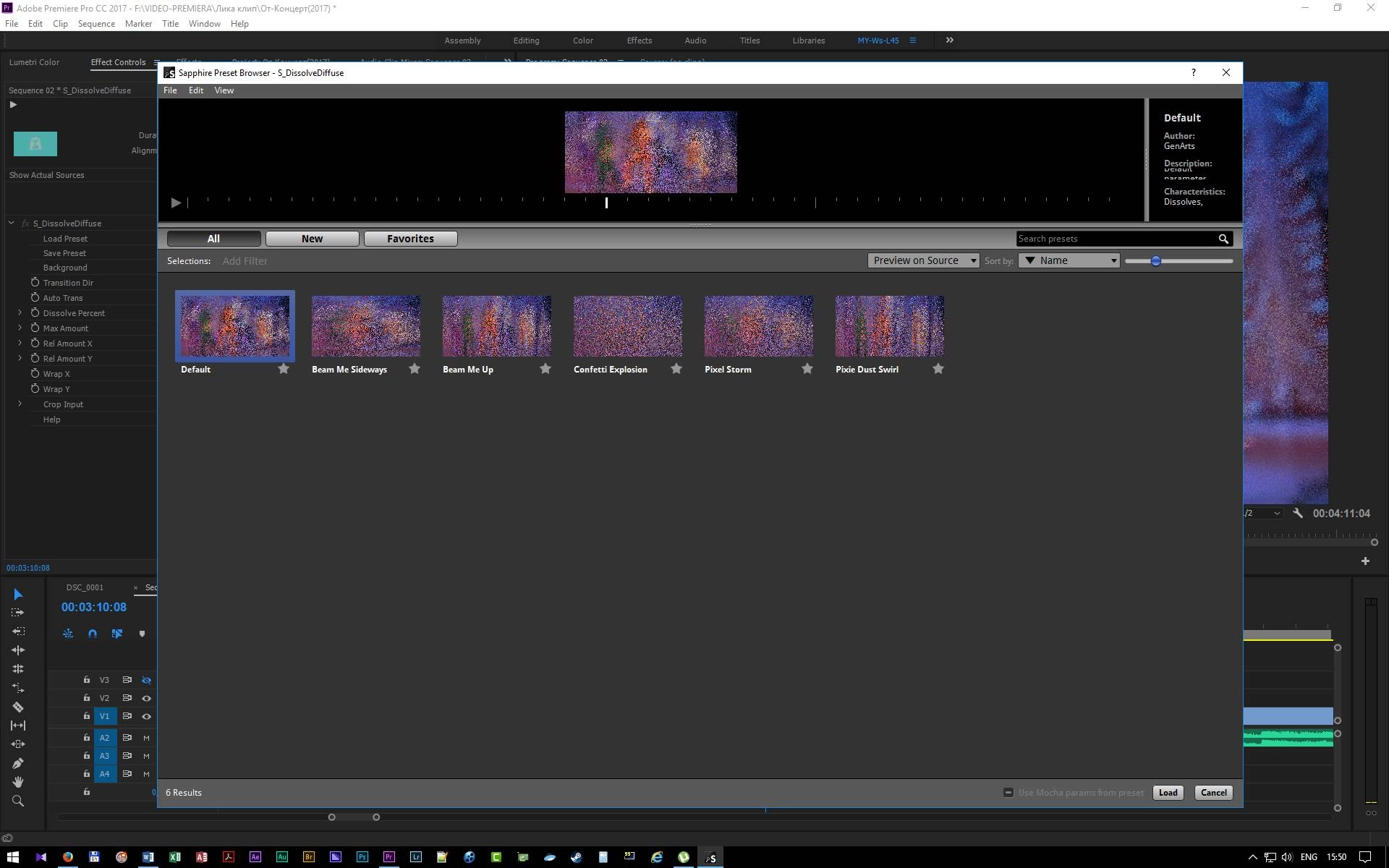Click the Load button
1389x868 pixels.
point(1168,793)
